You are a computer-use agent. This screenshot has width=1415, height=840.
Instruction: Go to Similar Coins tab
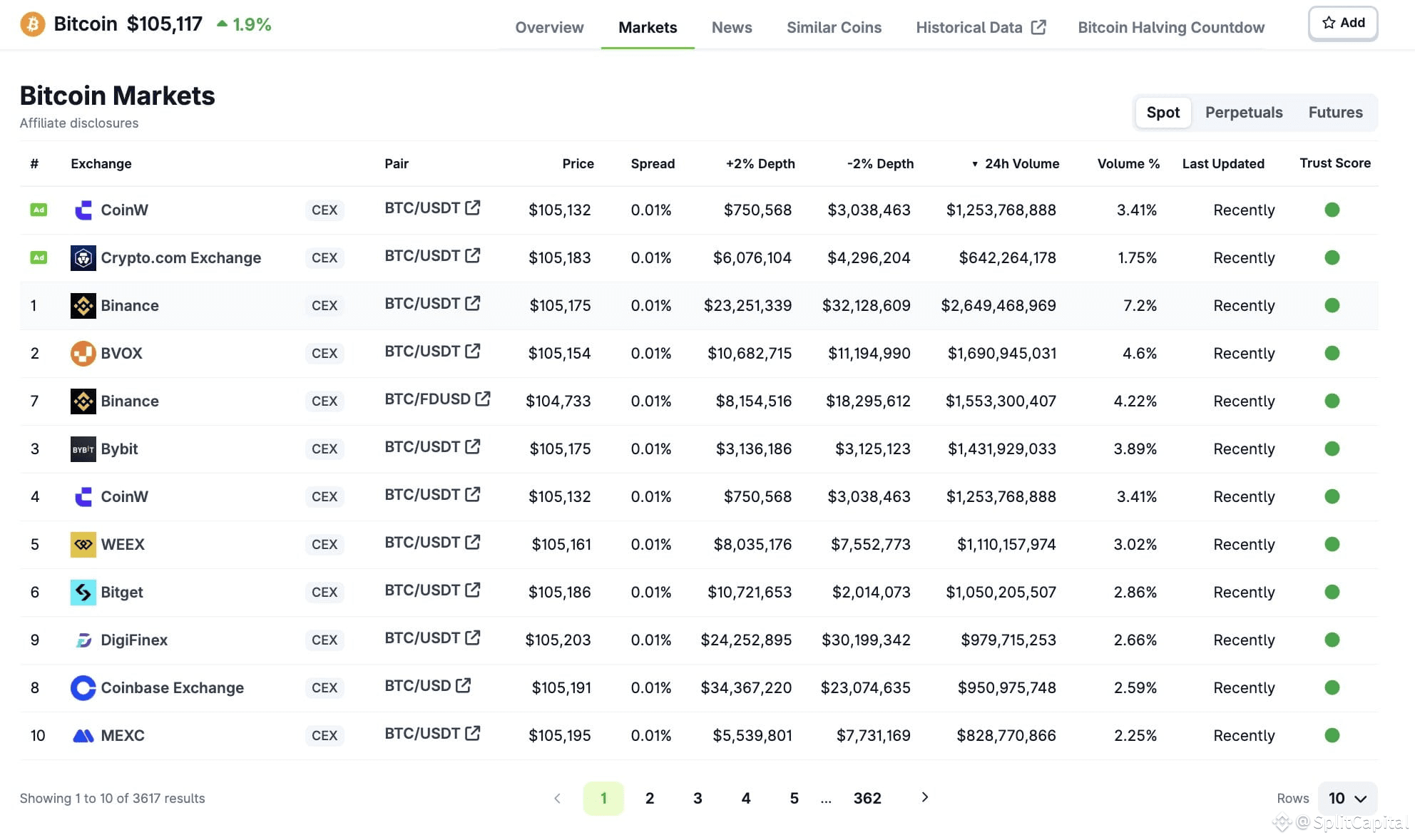click(x=834, y=27)
